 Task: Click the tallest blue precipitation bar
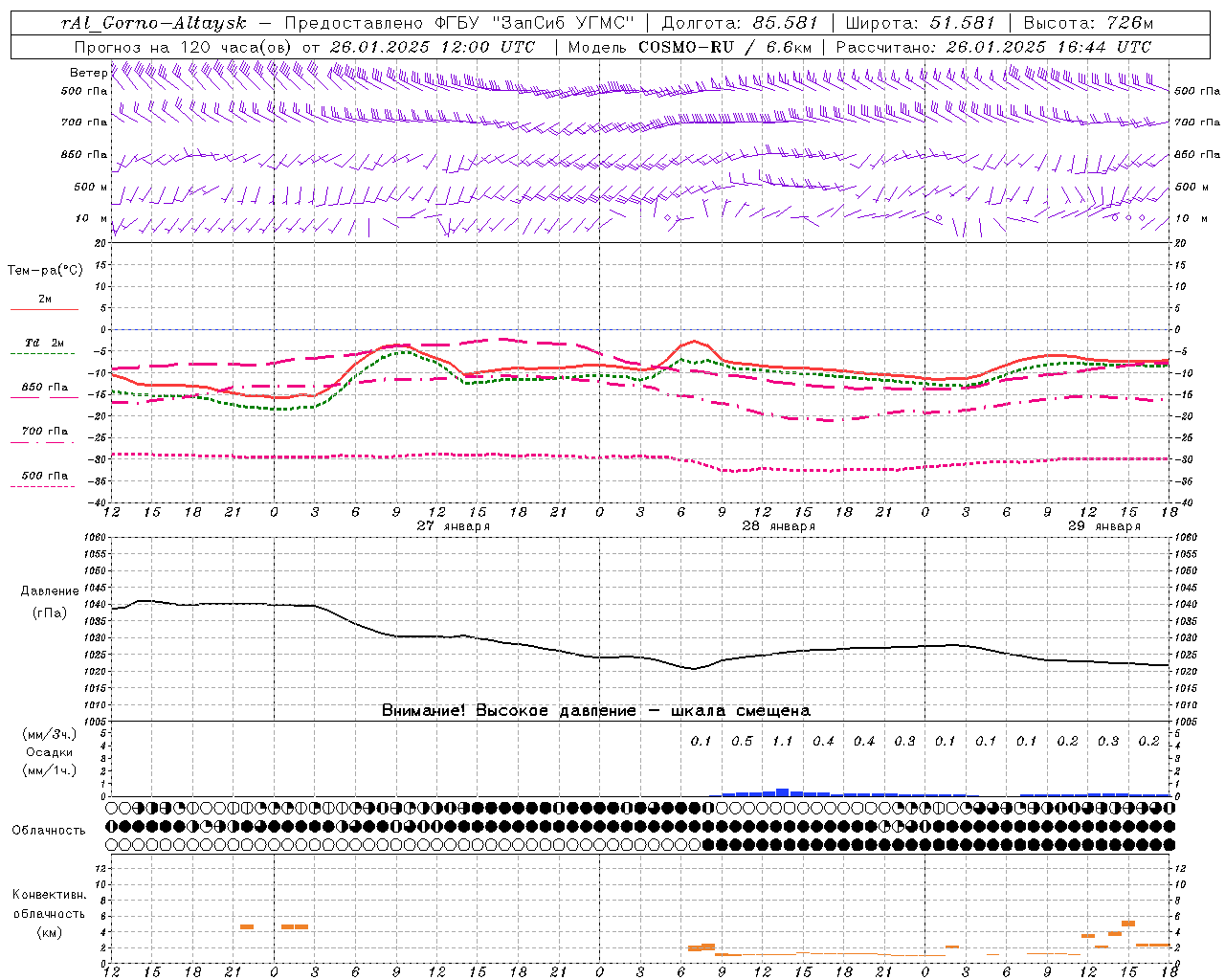click(782, 792)
